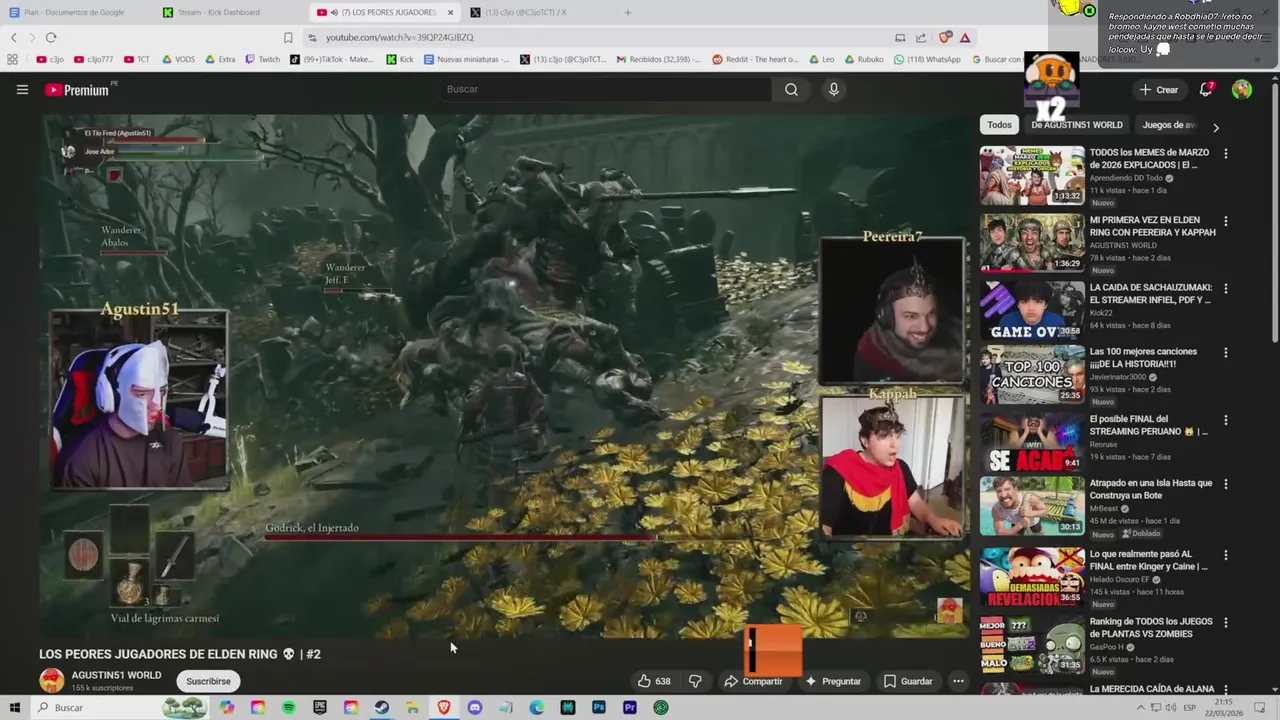Screen dimensions: 1280x720
Task: Open Discord from the taskbar
Action: tap(475, 707)
